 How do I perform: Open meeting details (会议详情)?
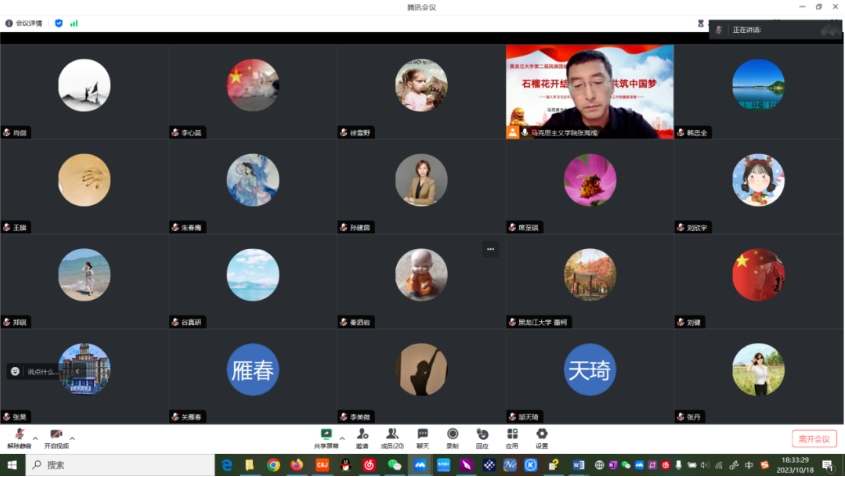click(x=24, y=22)
